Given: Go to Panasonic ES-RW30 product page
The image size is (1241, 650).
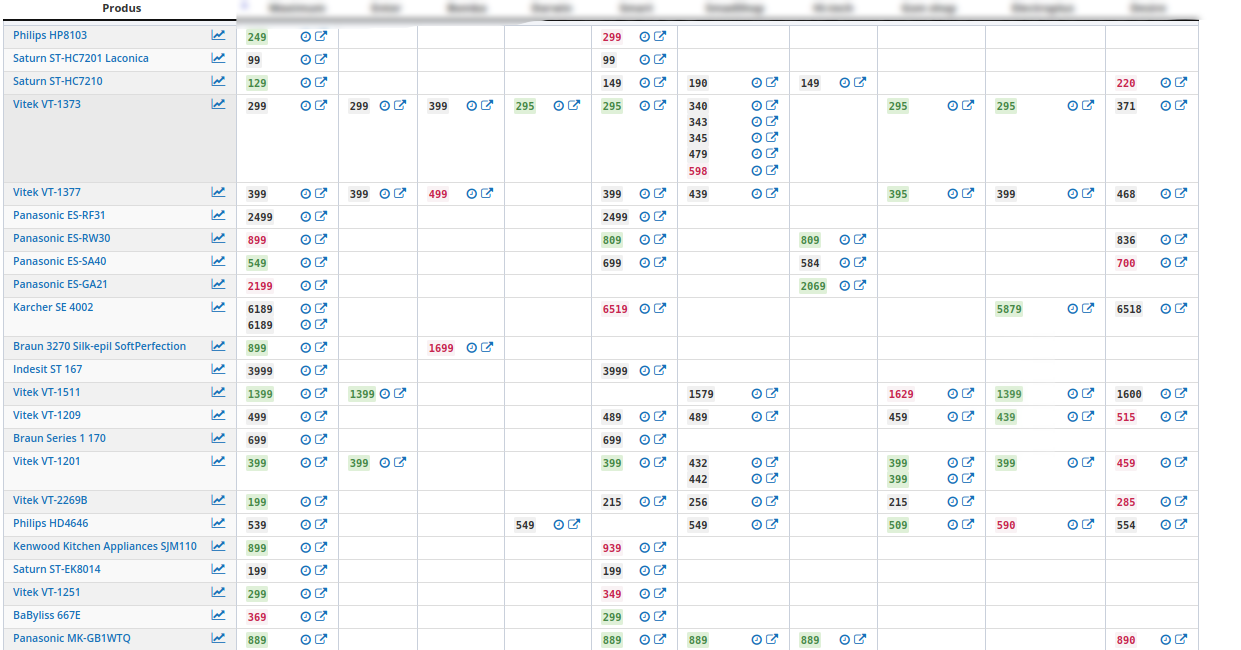Looking at the screenshot, I should coord(62,238).
